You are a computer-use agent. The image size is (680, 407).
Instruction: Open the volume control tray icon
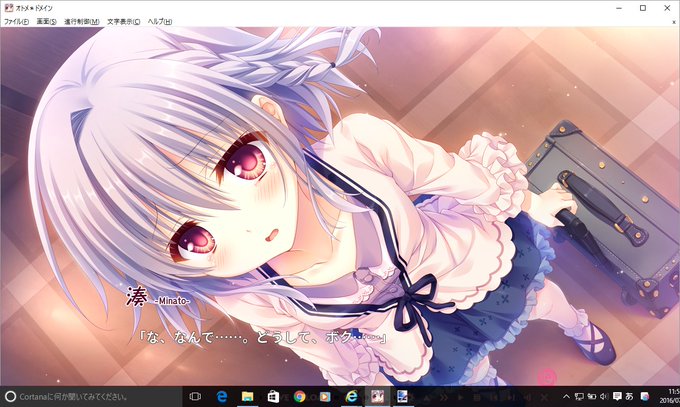(x=604, y=396)
